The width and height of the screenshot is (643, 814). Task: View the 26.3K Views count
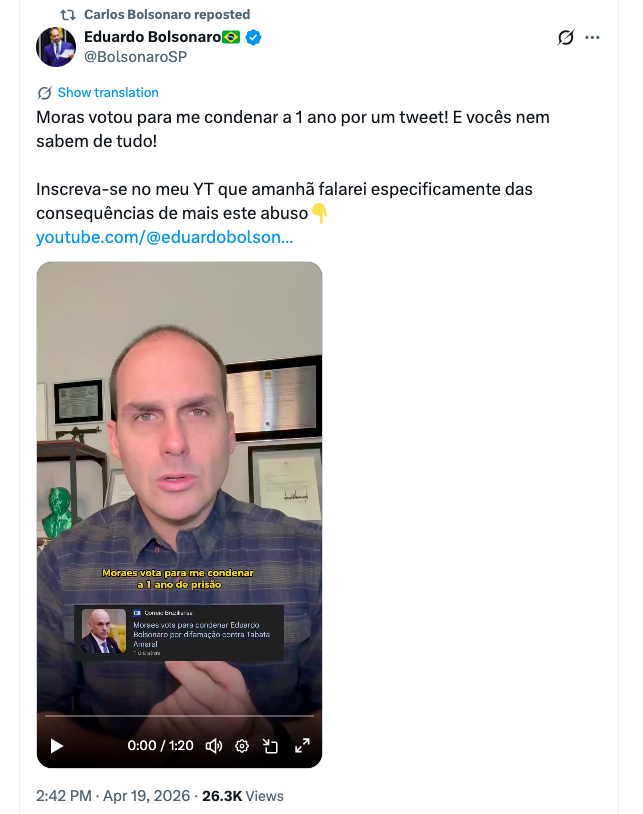tap(243, 796)
